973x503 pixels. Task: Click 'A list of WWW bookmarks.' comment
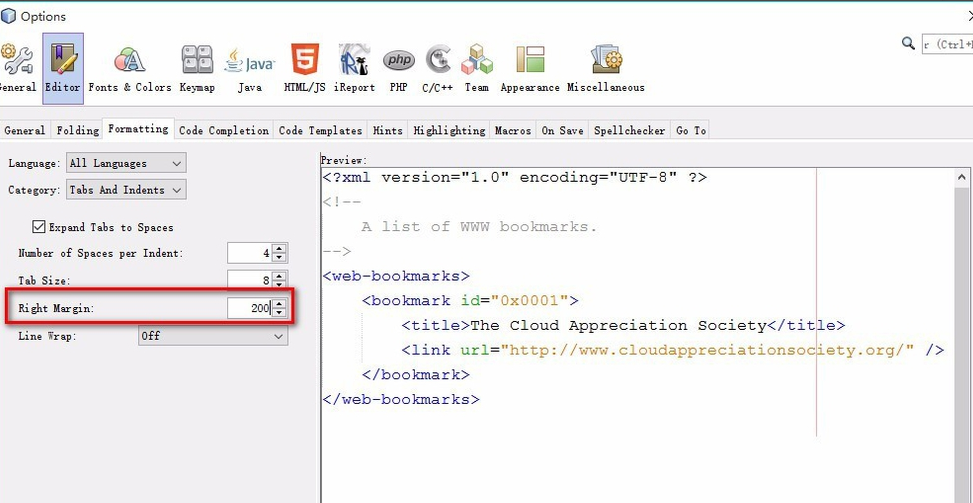479,226
